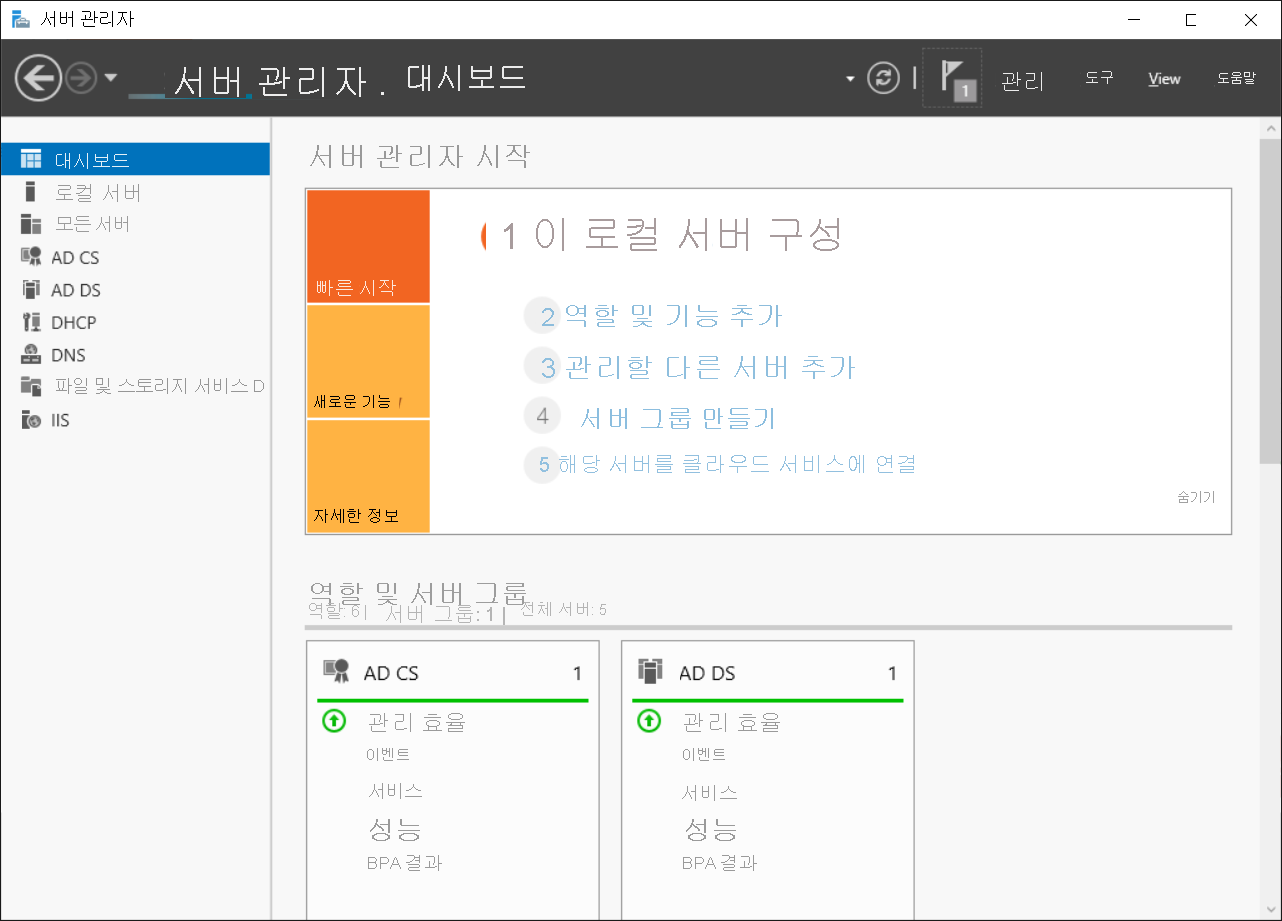Viewport: 1282px width, 921px height.
Task: Click AD CS green status arrow icon
Action: pos(334,720)
